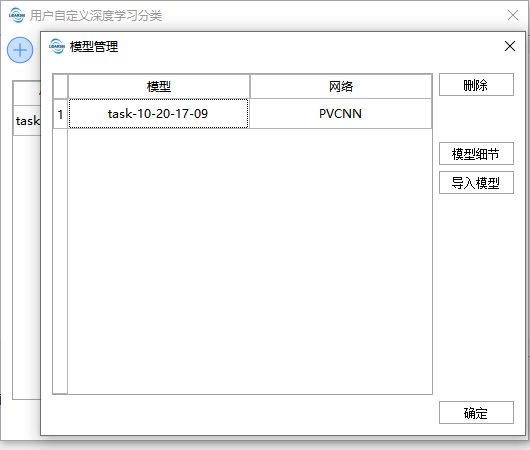Screen dimensions: 530x450
Task: Select the PVCNN network cell
Action: click(x=341, y=114)
